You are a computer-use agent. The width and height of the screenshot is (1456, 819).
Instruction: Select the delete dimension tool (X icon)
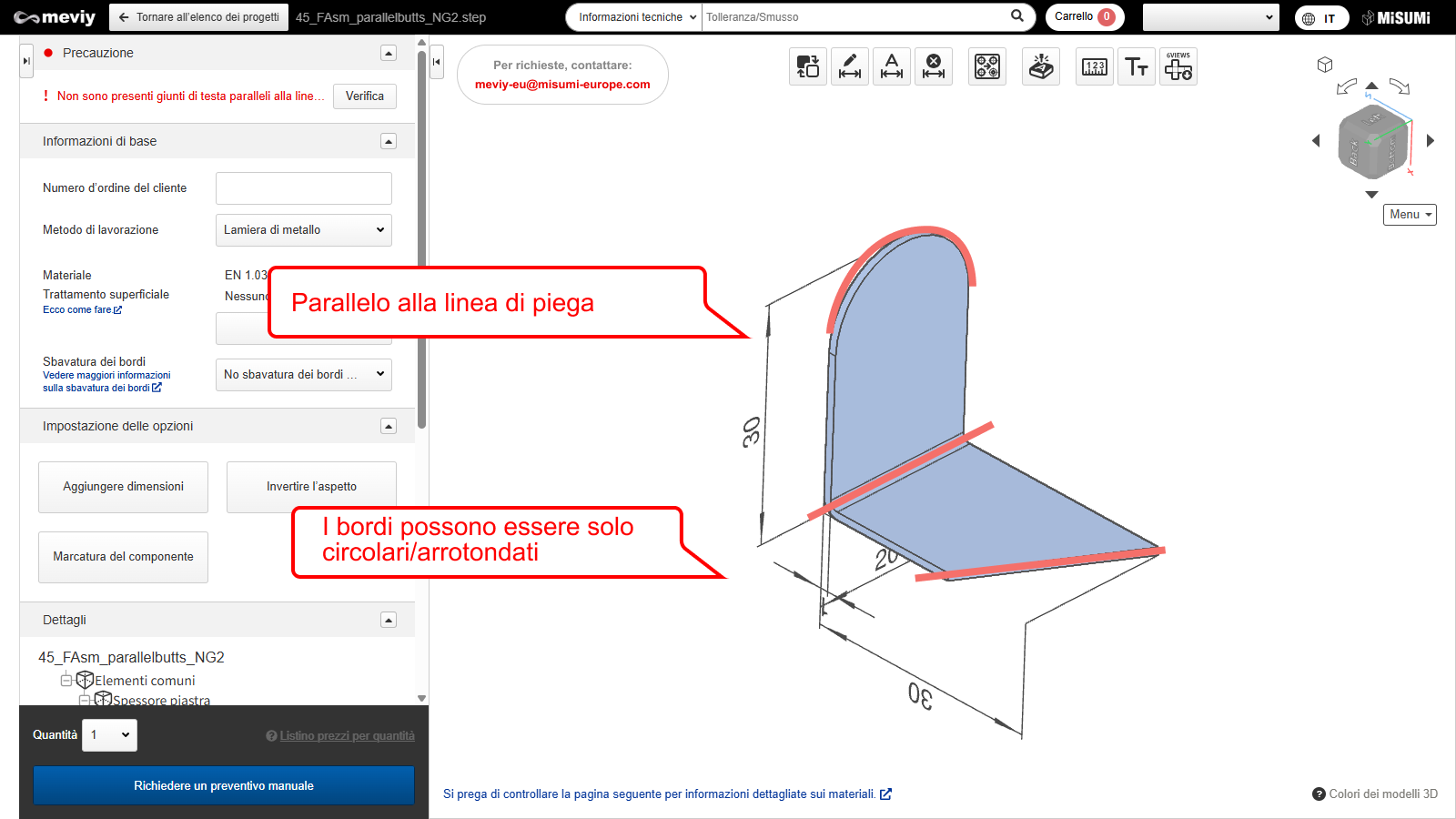(x=933, y=66)
